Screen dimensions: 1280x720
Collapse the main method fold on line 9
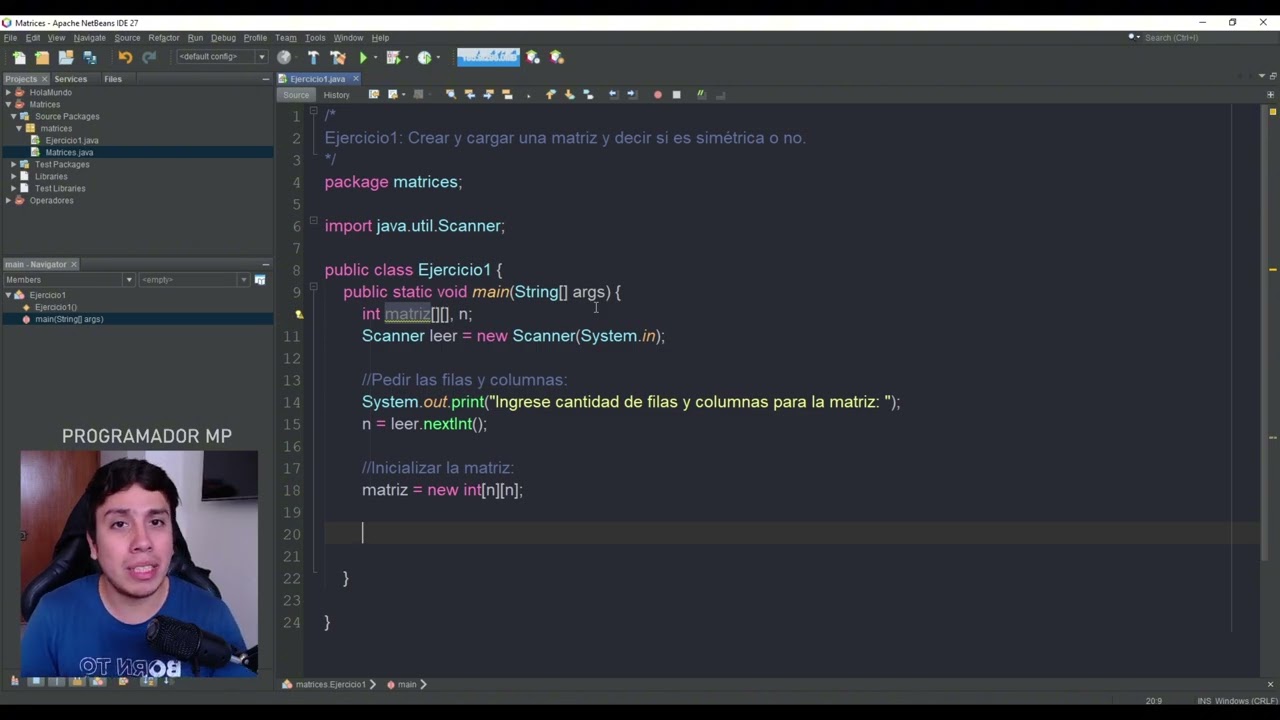313,287
